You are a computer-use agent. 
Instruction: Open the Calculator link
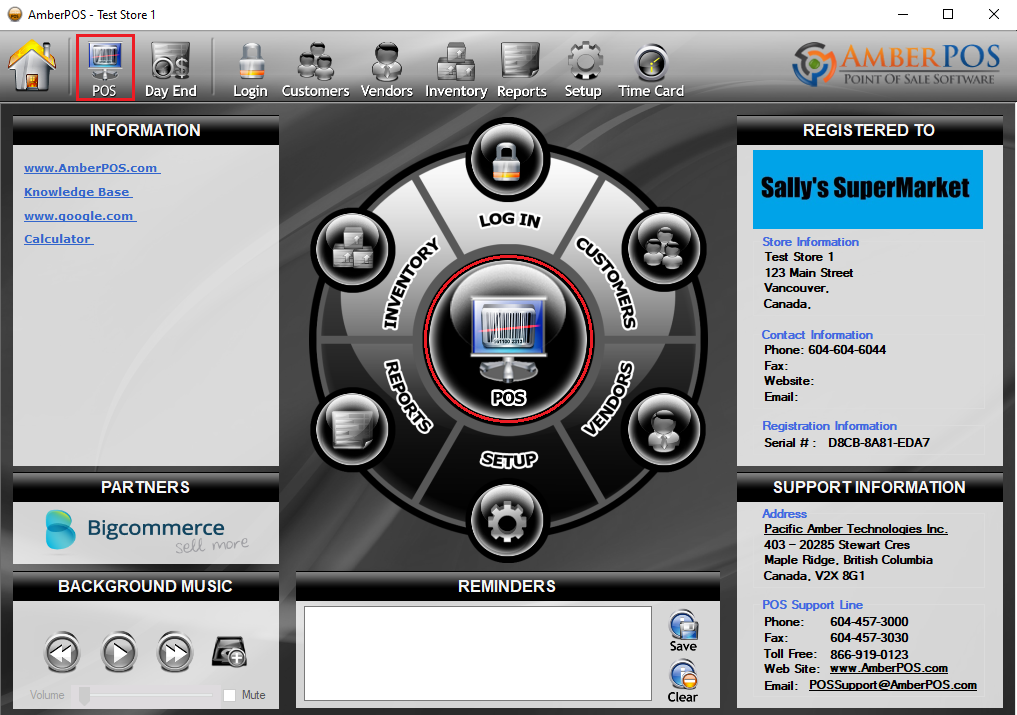[57, 239]
